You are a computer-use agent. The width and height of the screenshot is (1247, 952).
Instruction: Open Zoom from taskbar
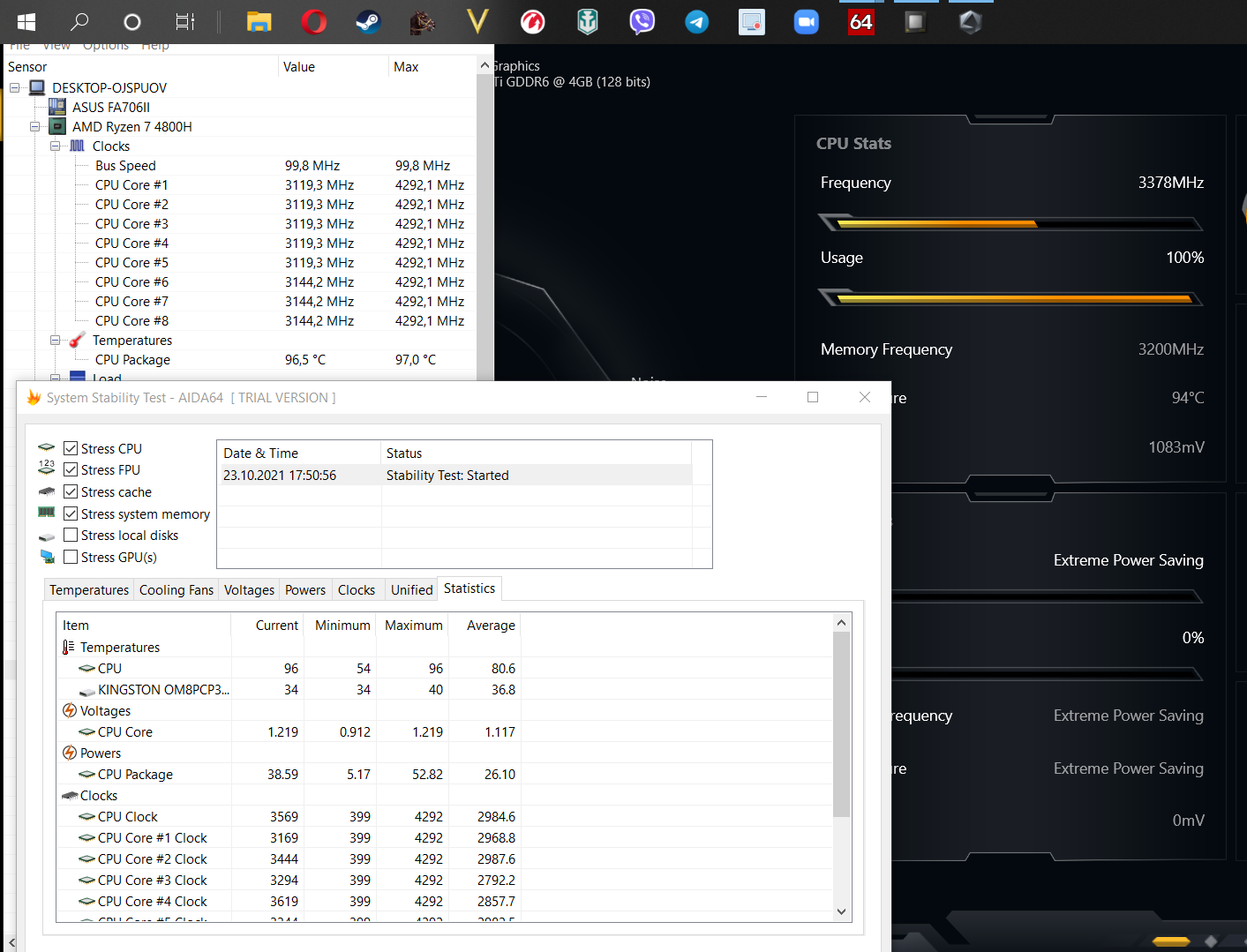point(807,22)
